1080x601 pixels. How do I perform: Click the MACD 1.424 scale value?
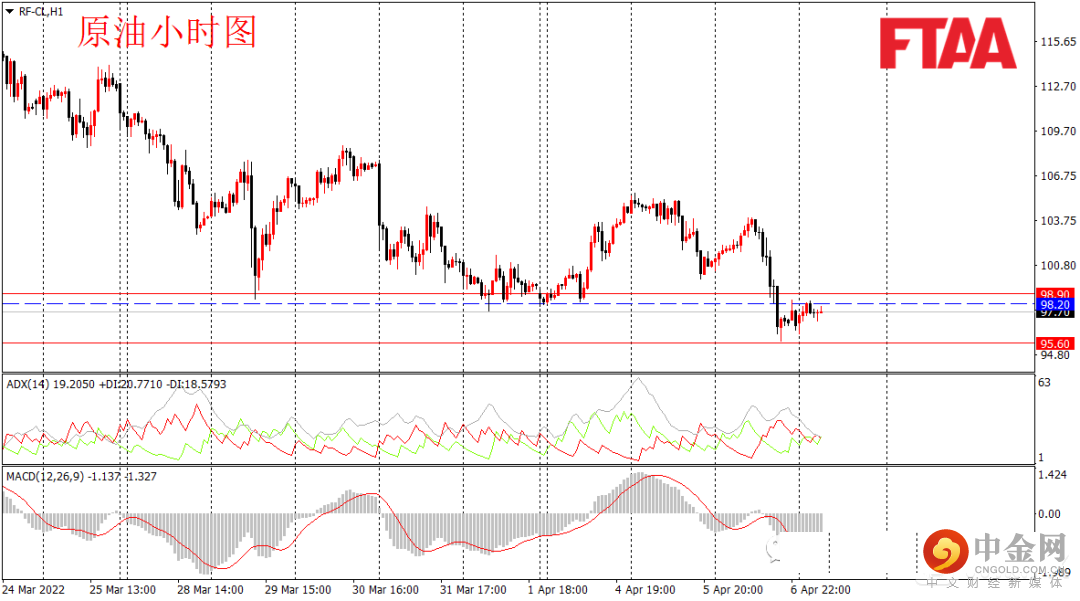coord(1052,475)
